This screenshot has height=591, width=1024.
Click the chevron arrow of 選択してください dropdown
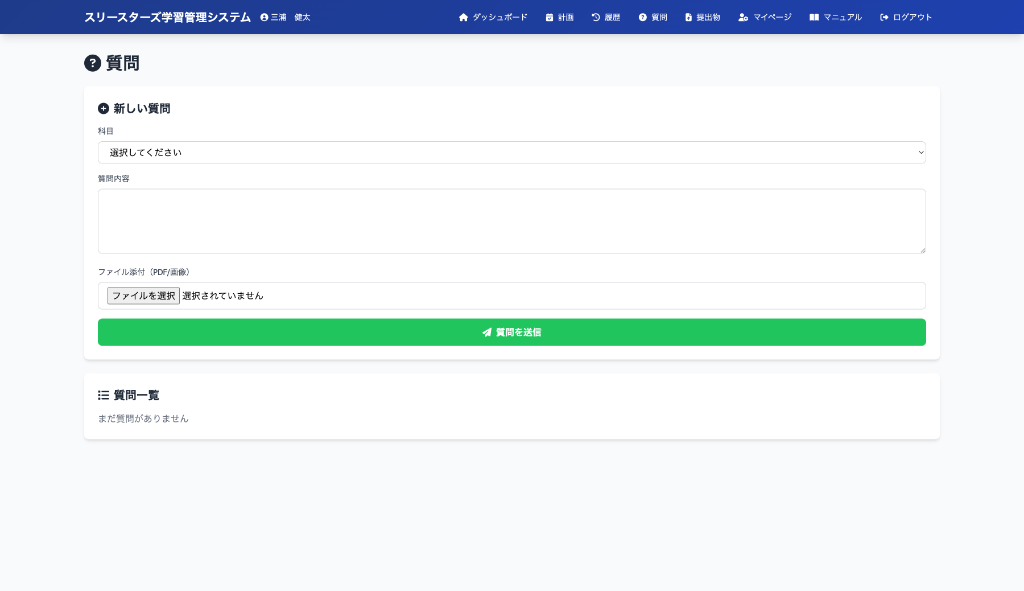[x=920, y=152]
